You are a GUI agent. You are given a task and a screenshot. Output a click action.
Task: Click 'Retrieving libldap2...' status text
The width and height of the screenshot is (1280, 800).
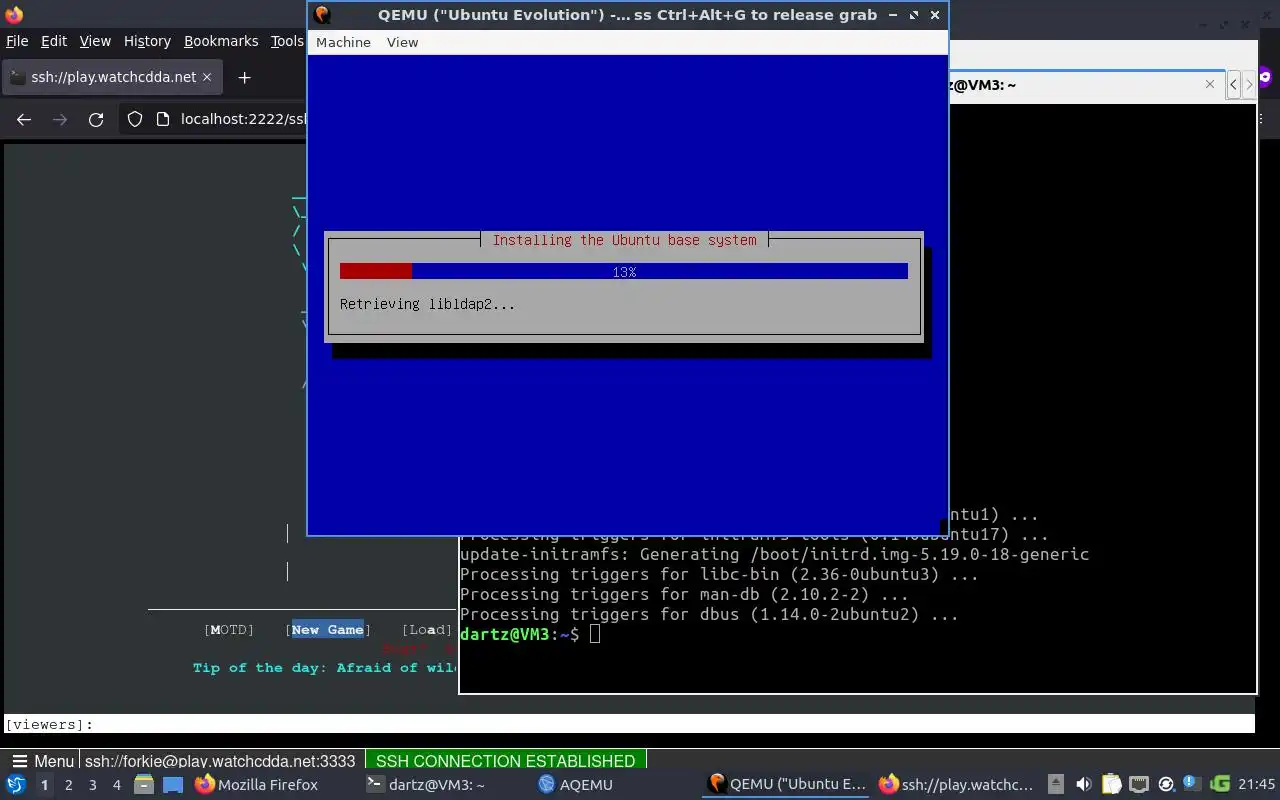click(x=427, y=304)
